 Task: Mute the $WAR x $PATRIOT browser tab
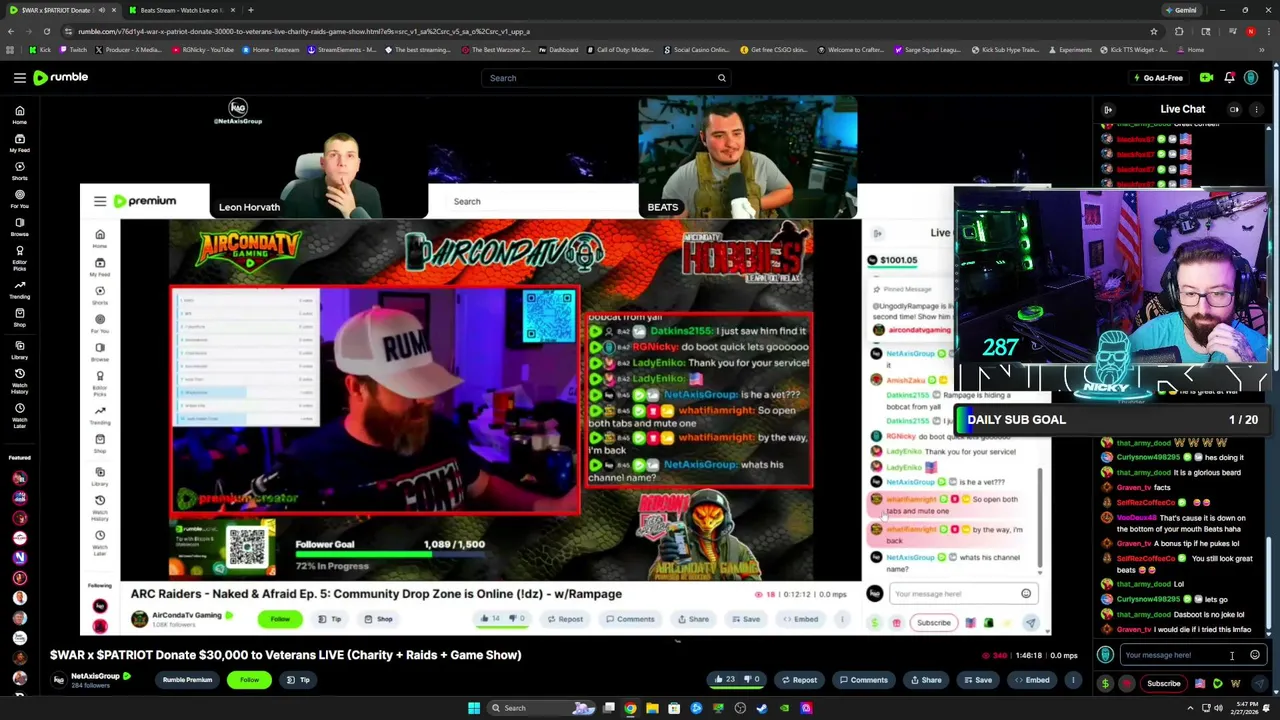102,10
